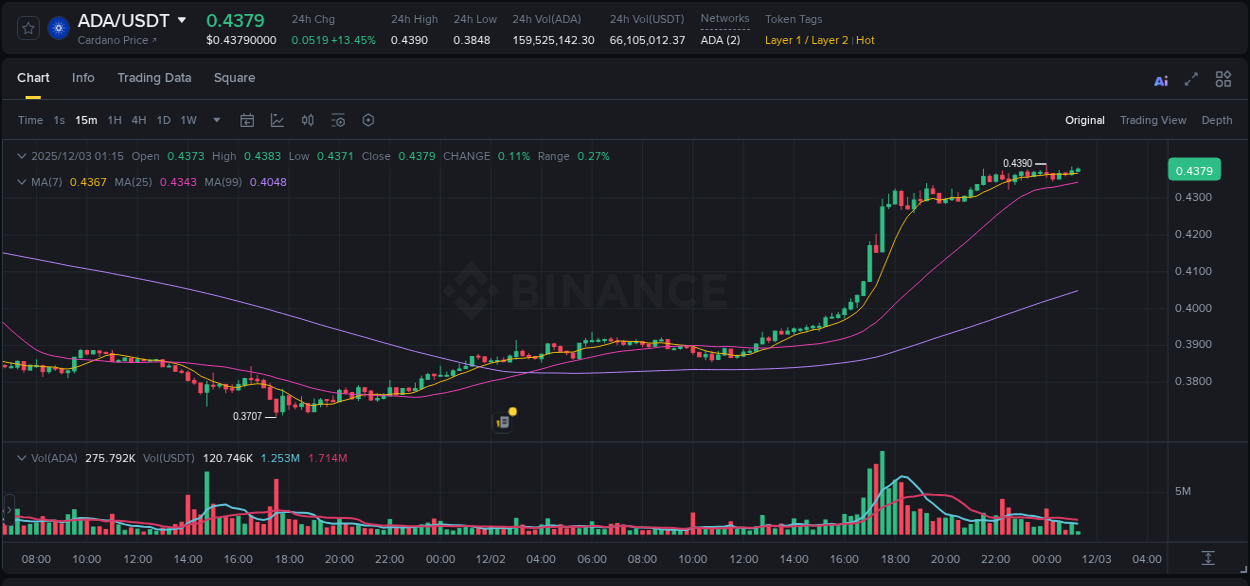This screenshot has width=1250, height=586.
Task: Open the indicators candlestick icon
Action: click(307, 120)
